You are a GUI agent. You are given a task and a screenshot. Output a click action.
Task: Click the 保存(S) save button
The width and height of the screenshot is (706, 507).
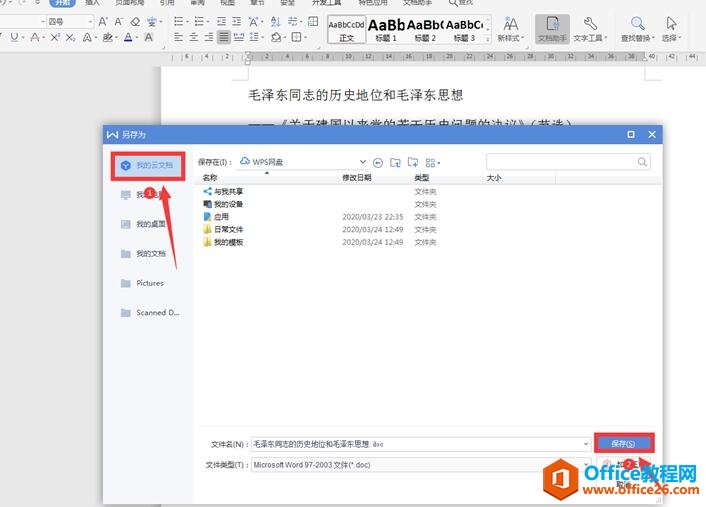click(x=624, y=444)
